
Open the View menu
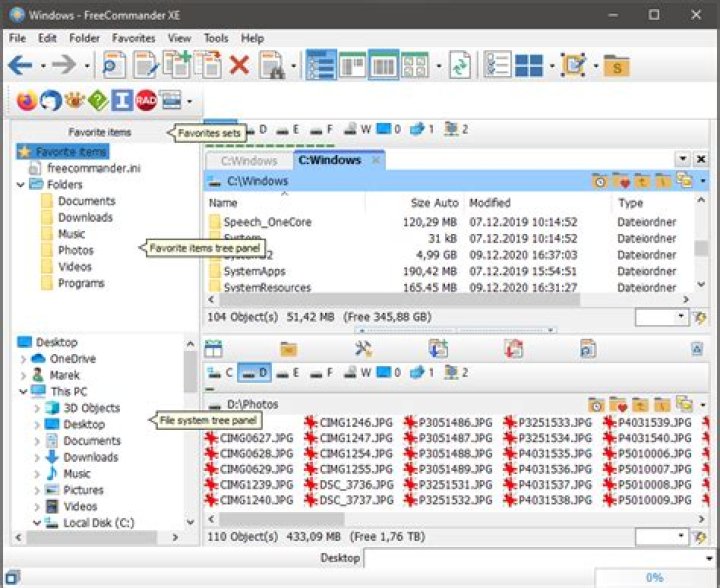click(x=179, y=38)
